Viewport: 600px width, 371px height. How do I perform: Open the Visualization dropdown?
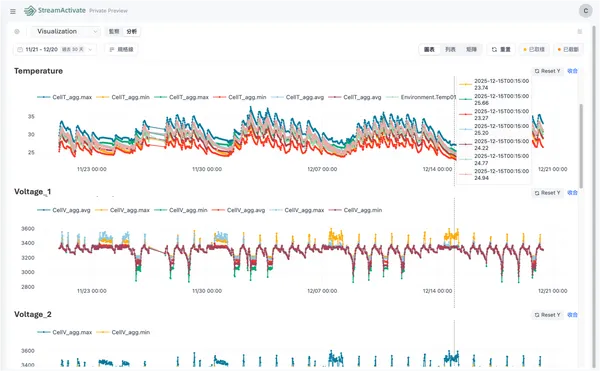point(66,32)
